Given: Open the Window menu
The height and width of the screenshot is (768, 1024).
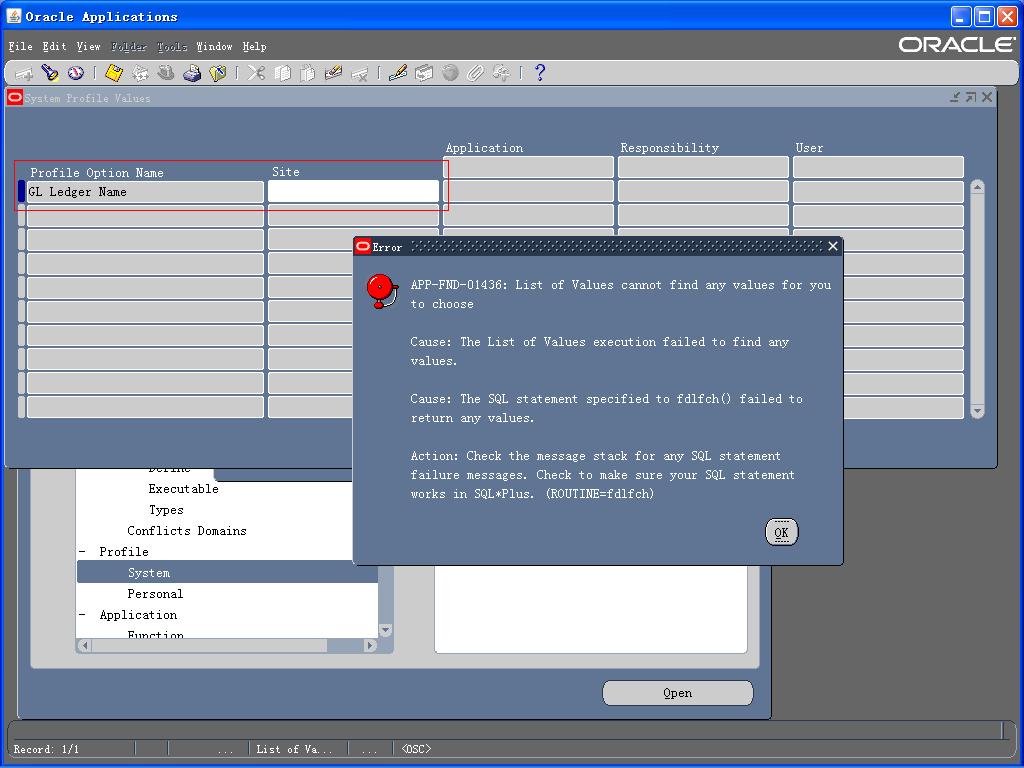Looking at the screenshot, I should tap(214, 46).
